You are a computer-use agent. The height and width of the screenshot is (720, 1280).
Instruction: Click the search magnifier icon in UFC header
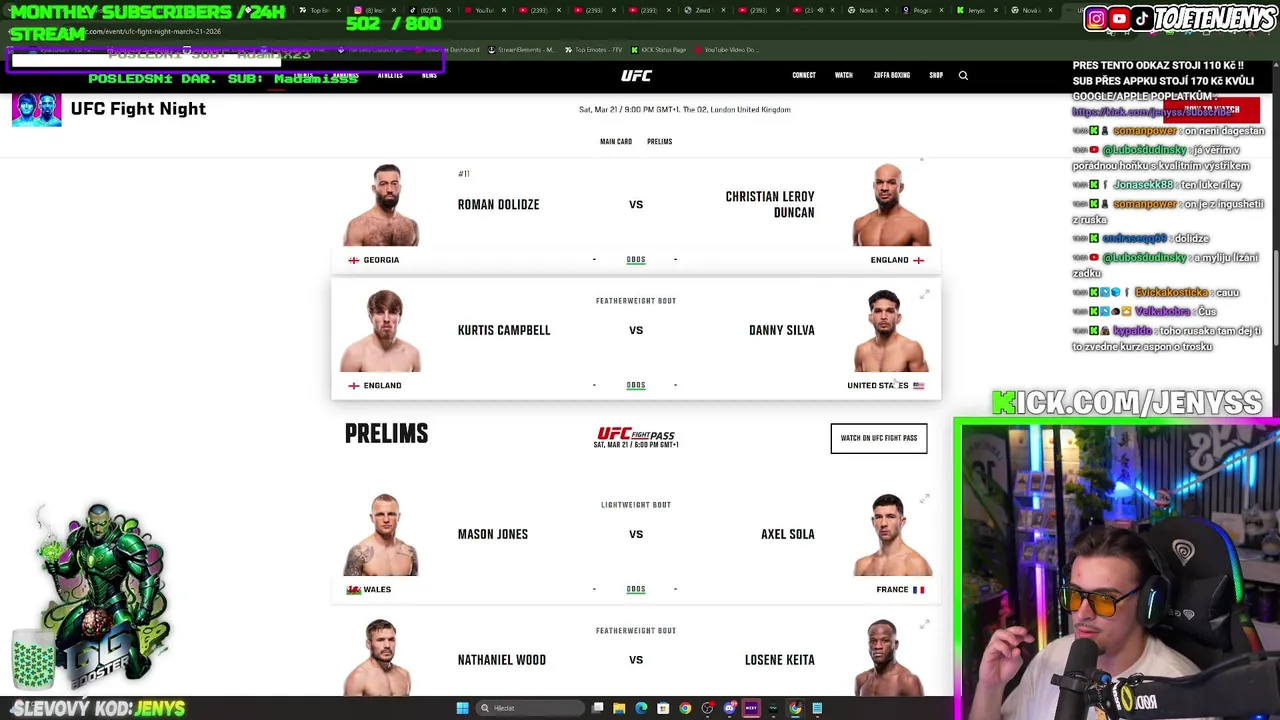[963, 75]
